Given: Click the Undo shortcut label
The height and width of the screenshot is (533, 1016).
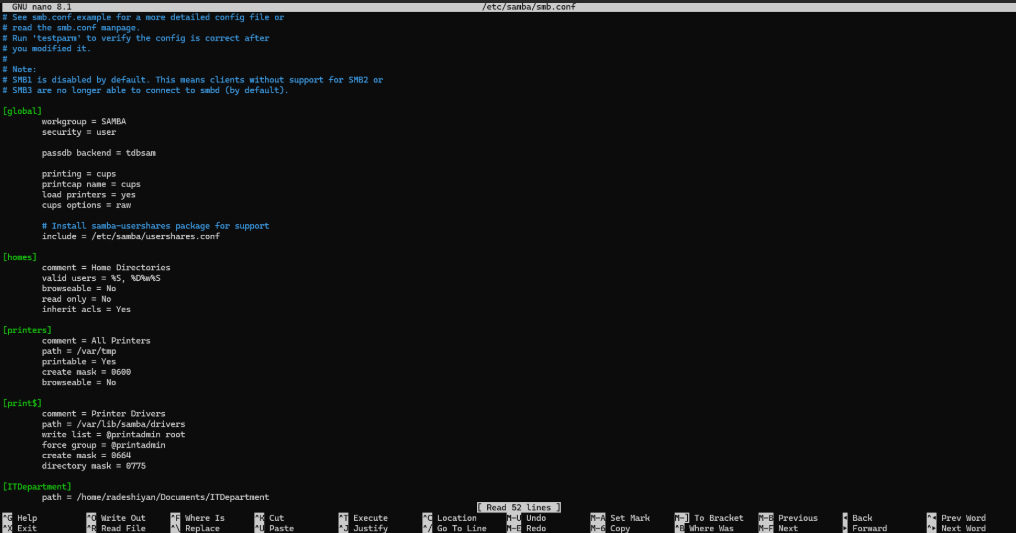Looking at the screenshot, I should (x=535, y=518).
